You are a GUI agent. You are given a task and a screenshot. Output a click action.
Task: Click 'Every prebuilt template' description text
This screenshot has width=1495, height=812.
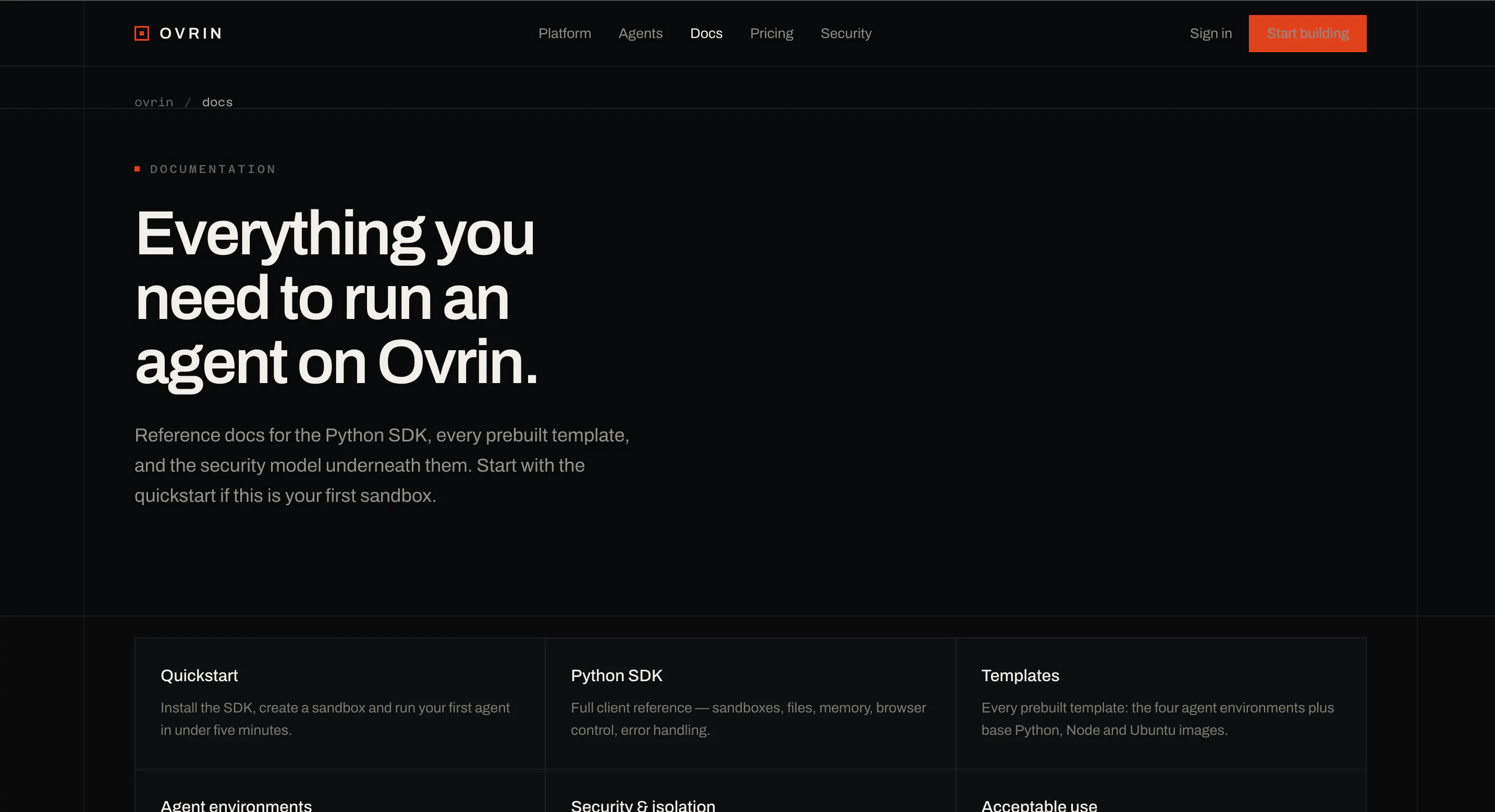[1157, 719]
